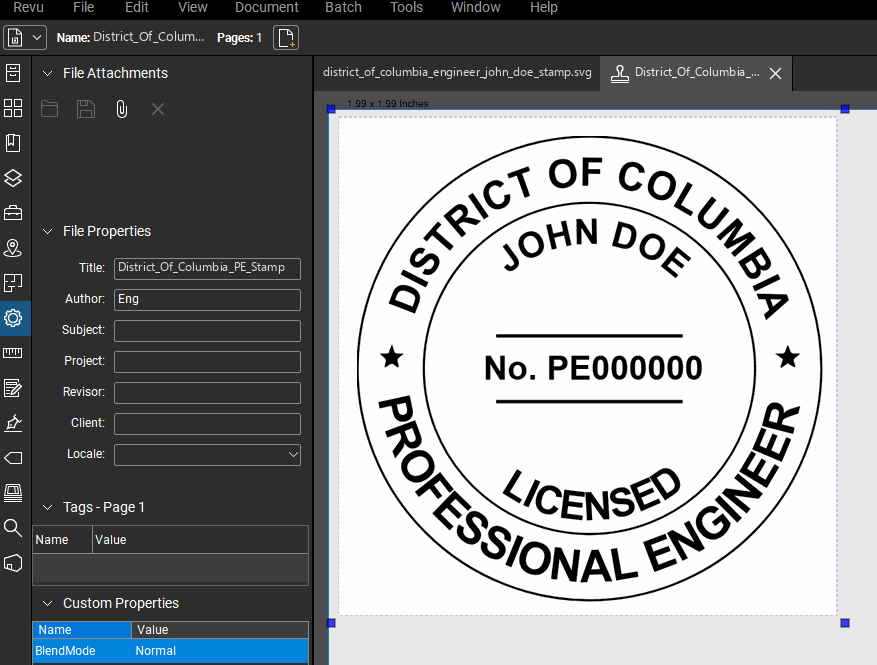Click the top-right blue selection handle

(845, 109)
